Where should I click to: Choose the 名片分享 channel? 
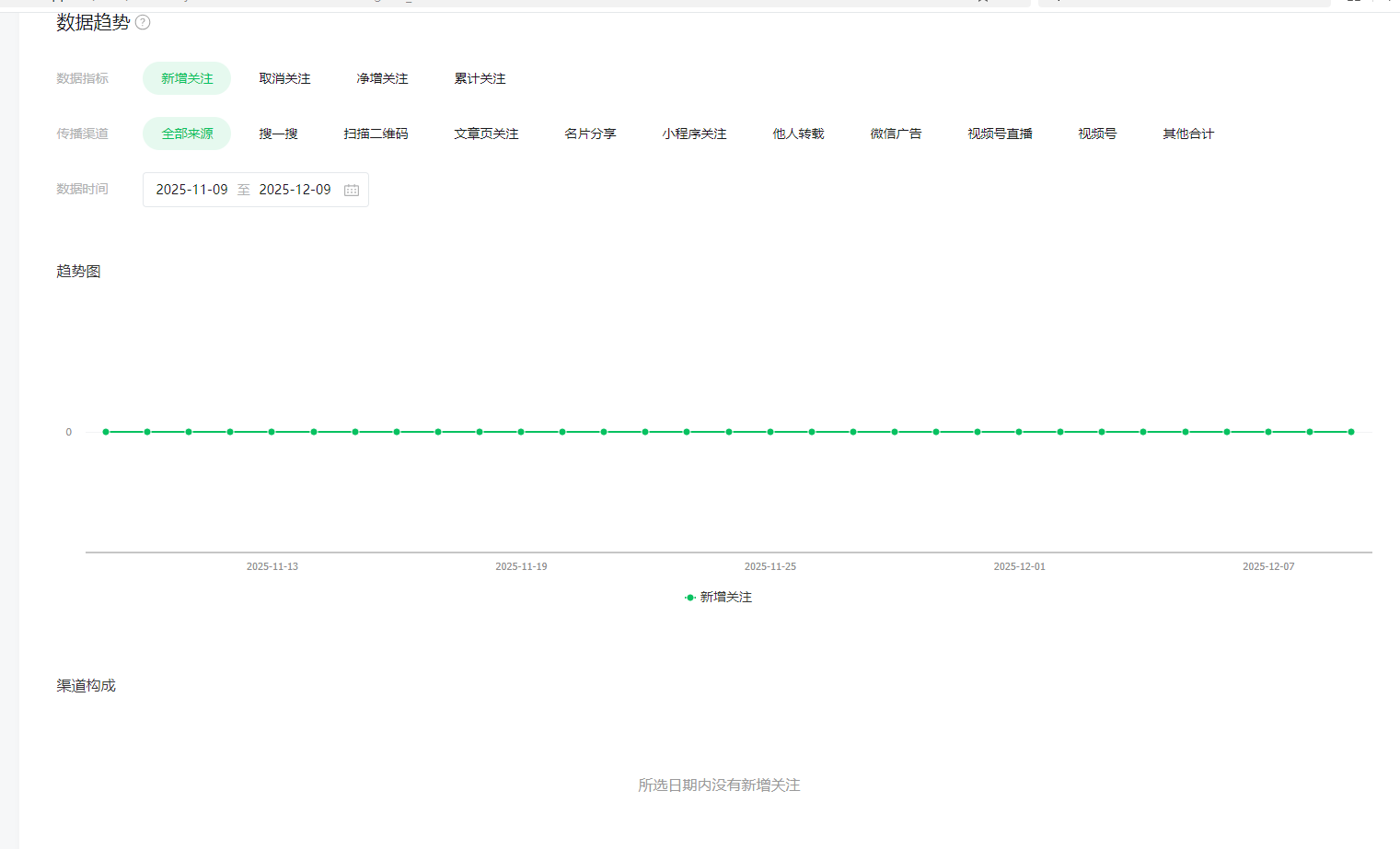coord(590,134)
